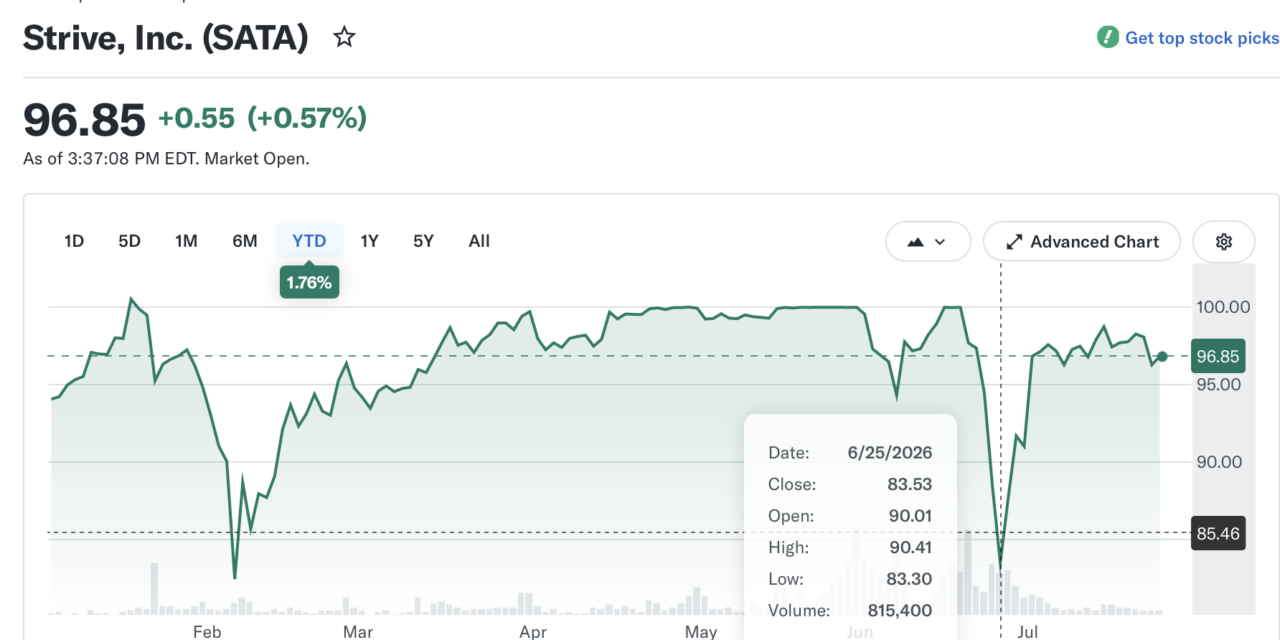Click the 96.85 price label on the axis
Image resolution: width=1280 pixels, height=640 pixels.
click(x=1217, y=356)
